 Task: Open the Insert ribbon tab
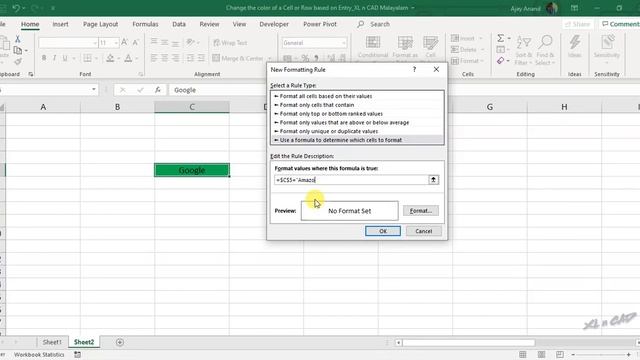pos(60,24)
